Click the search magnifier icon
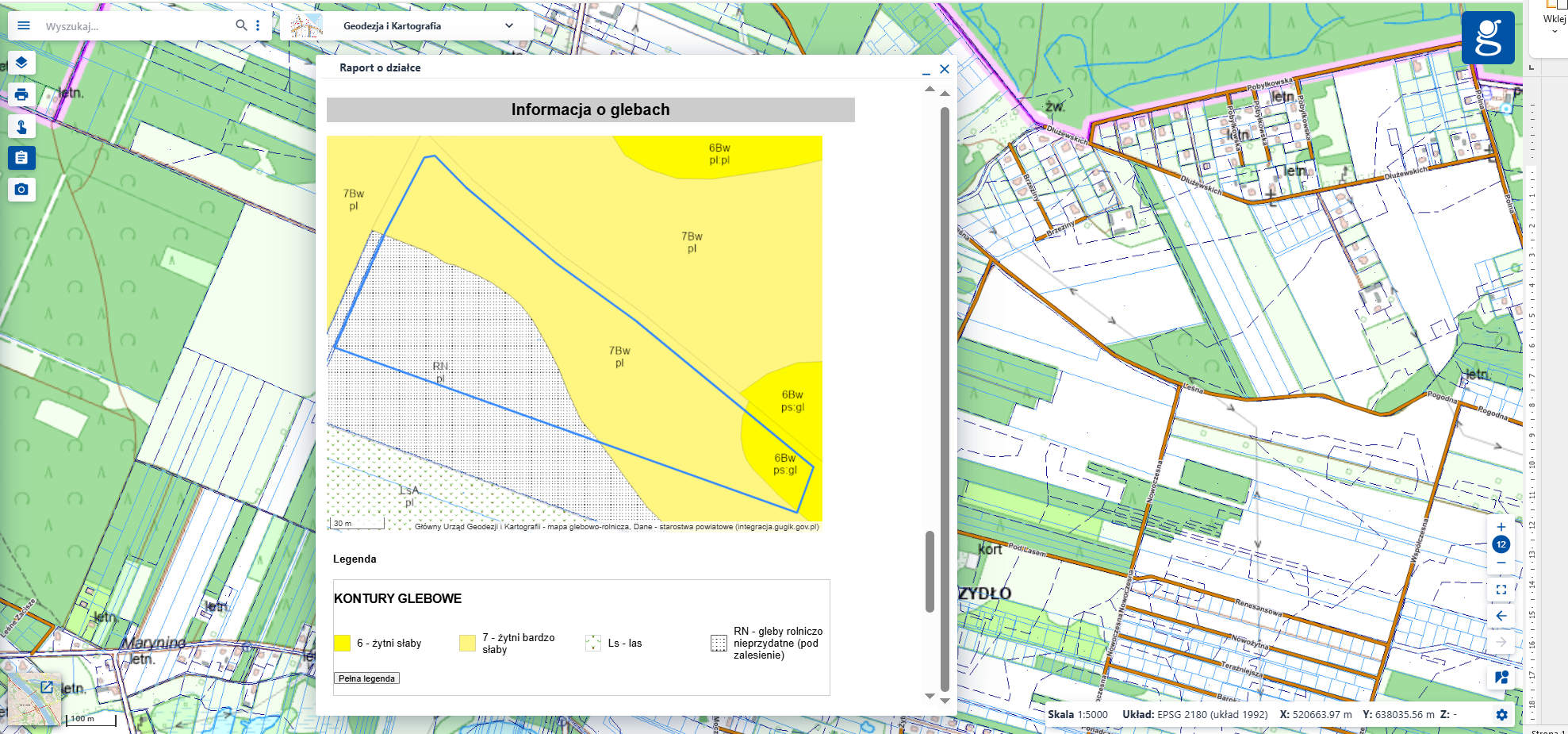Image resolution: width=1568 pixels, height=734 pixels. coord(241,25)
